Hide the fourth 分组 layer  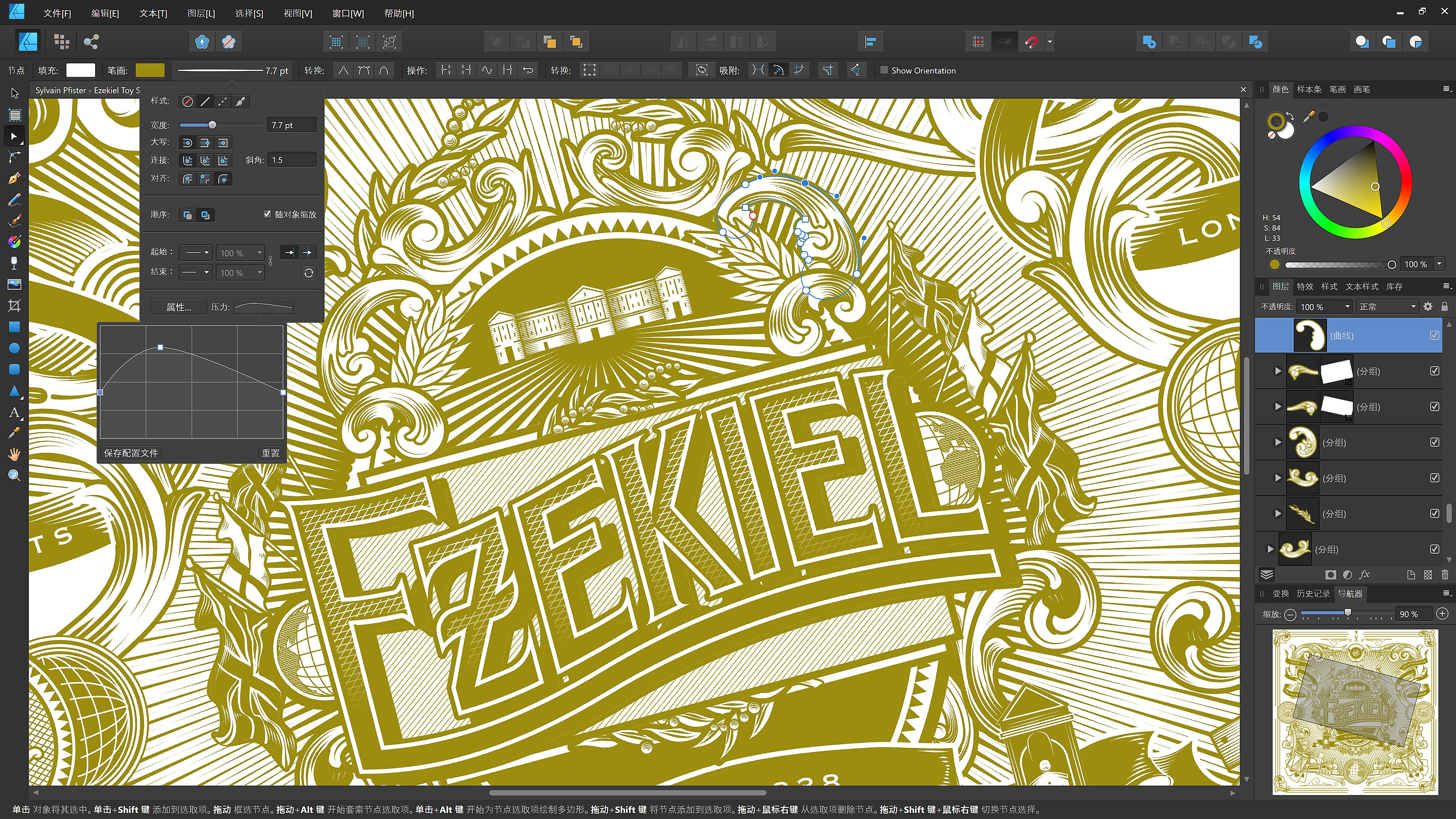pos(1434,478)
